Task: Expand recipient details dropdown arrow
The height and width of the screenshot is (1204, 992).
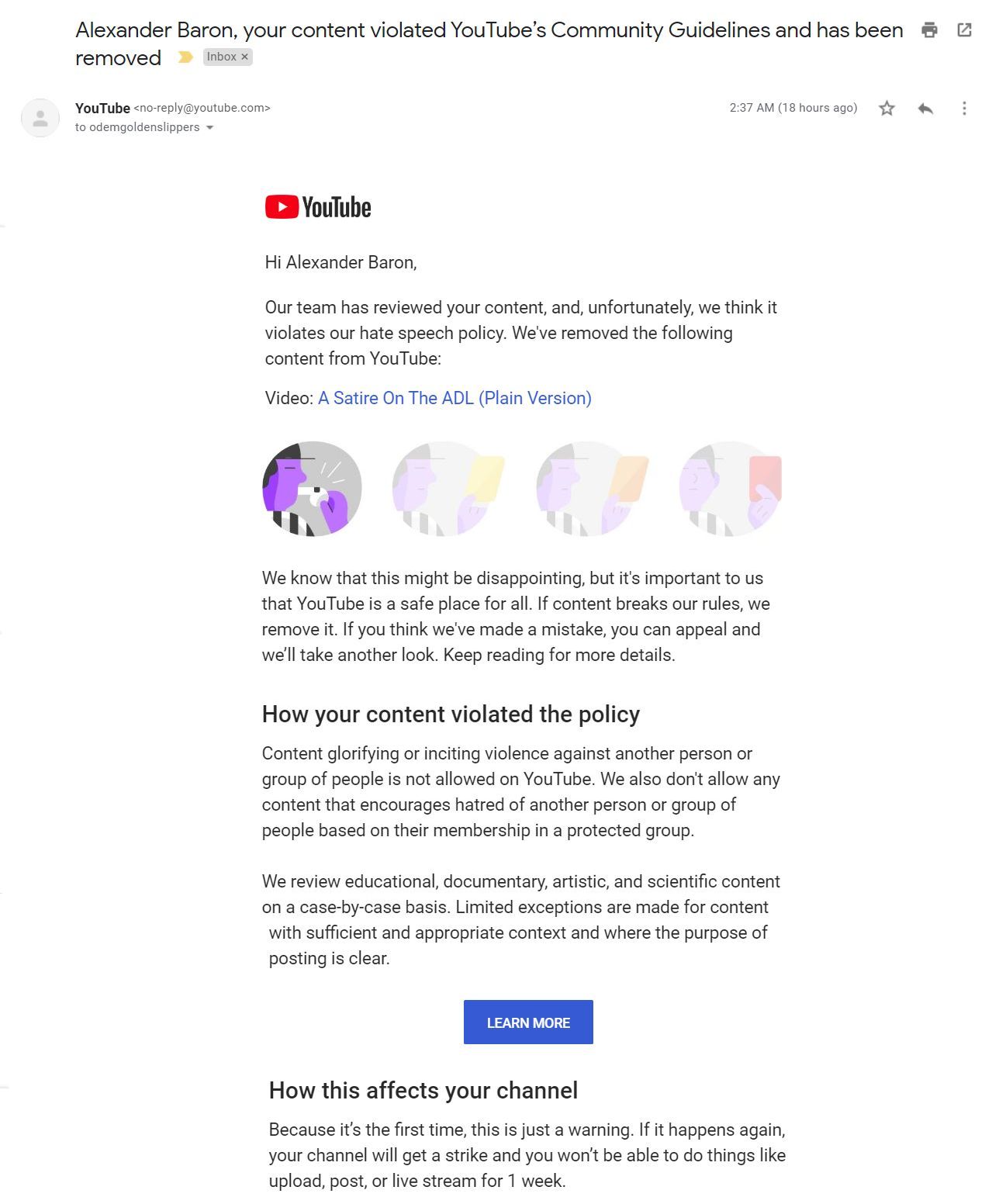Action: point(209,128)
